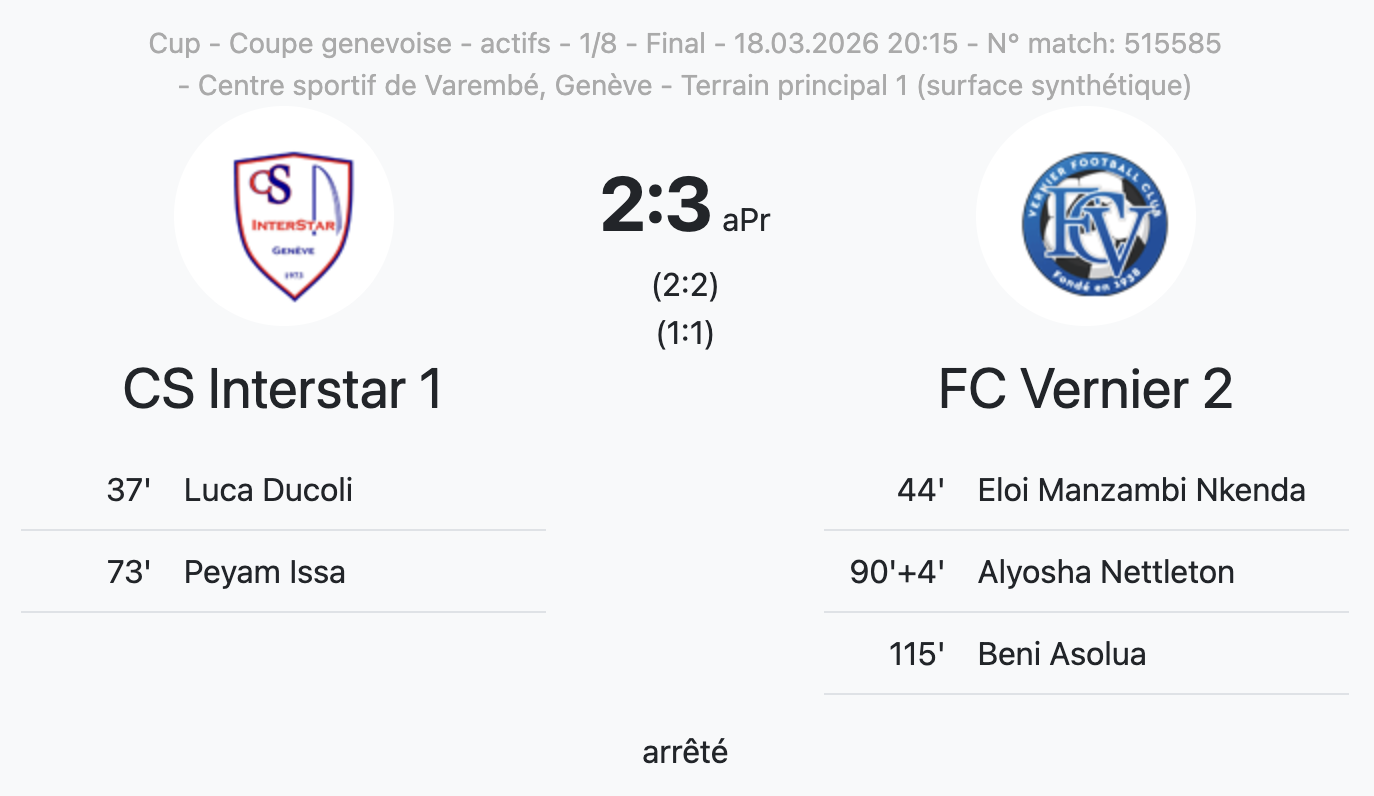1374x796 pixels.
Task: Open the CS Interstar 1 team name
Action: point(283,389)
